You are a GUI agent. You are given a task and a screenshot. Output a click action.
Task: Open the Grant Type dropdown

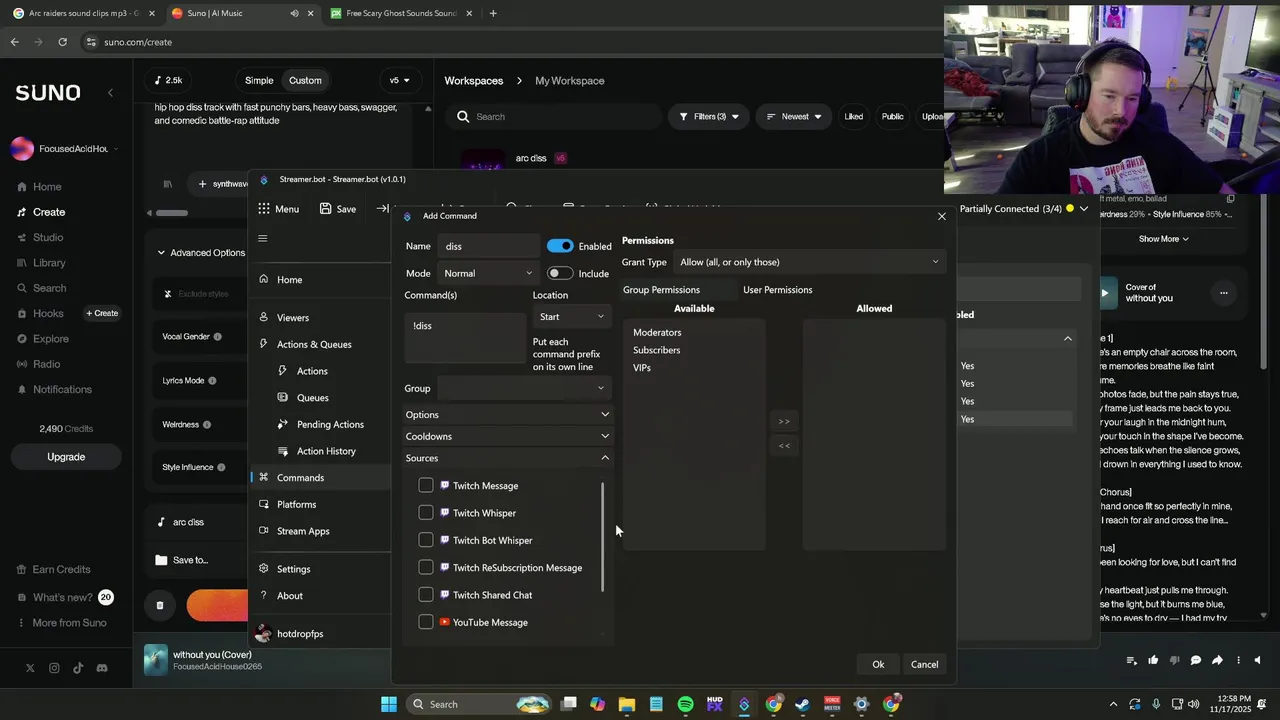coord(809,262)
